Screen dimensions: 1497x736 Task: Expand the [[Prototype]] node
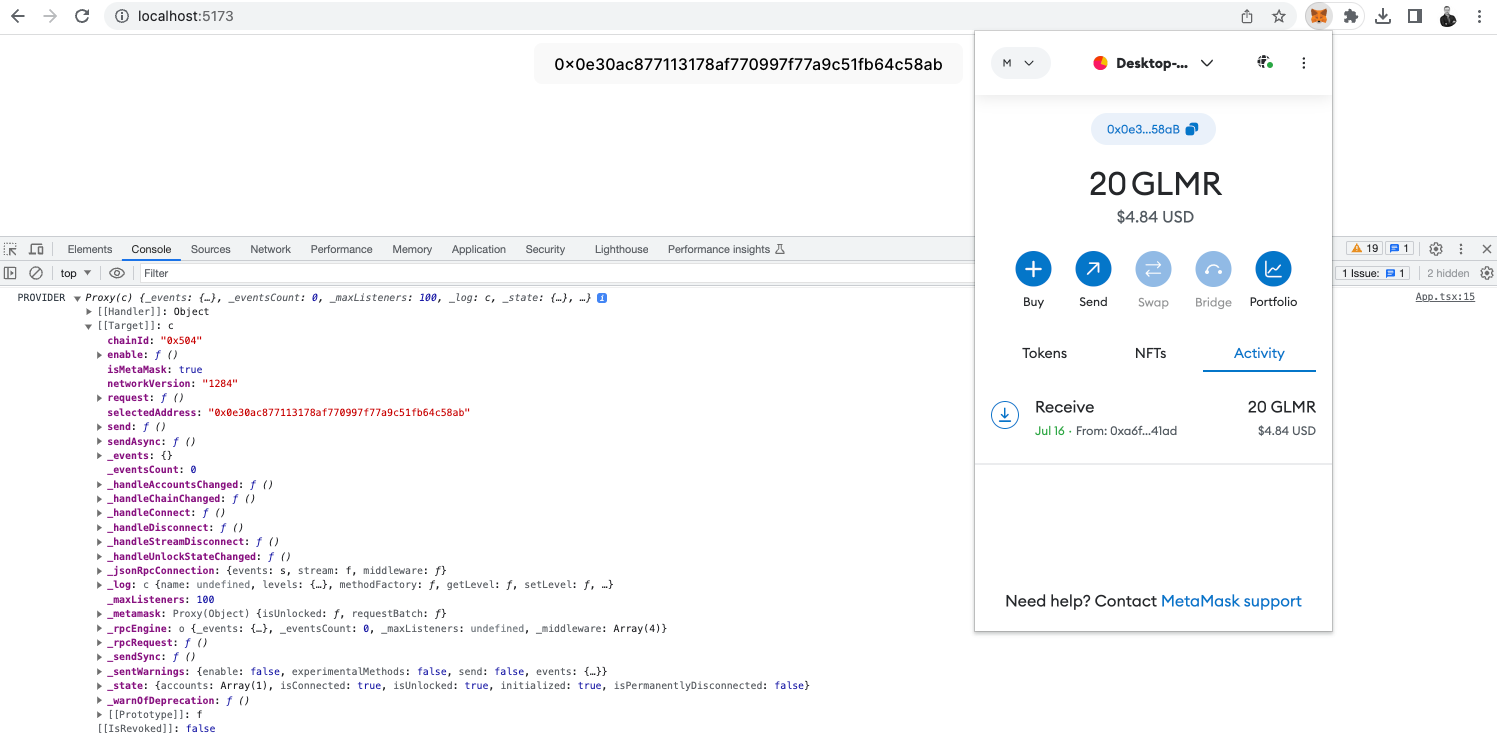click(99, 715)
